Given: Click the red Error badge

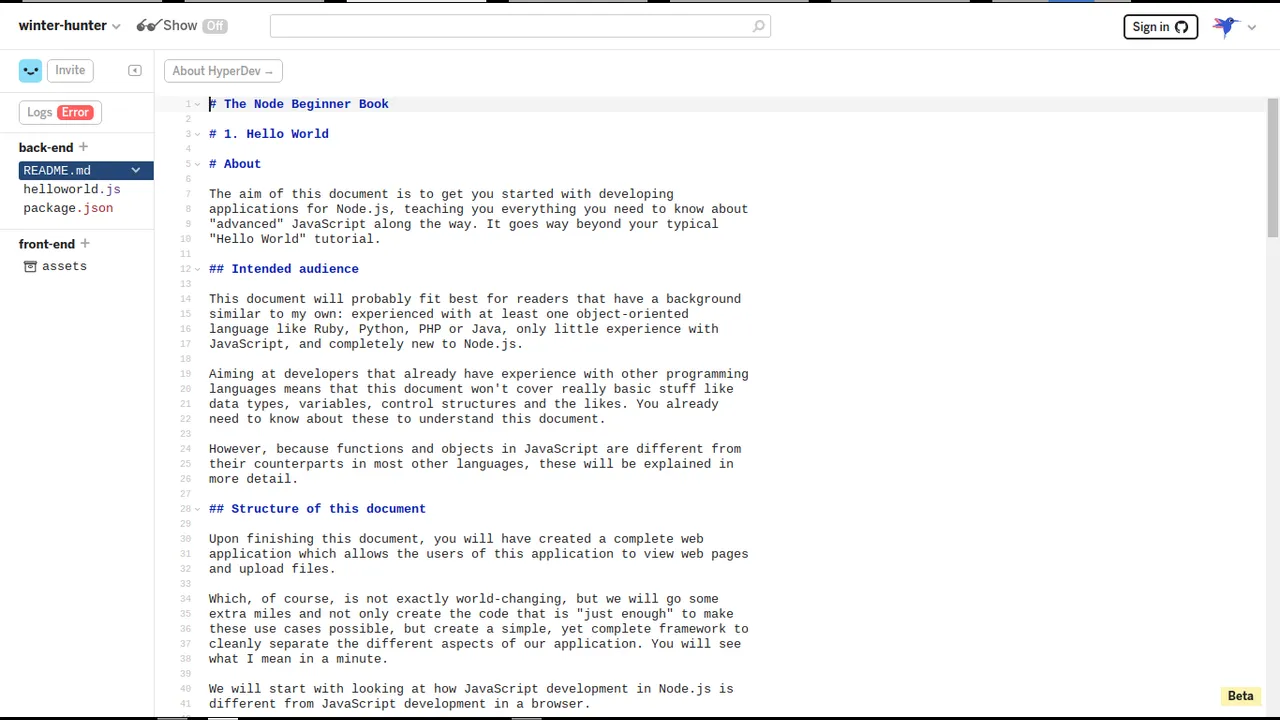Looking at the screenshot, I should 75,112.
